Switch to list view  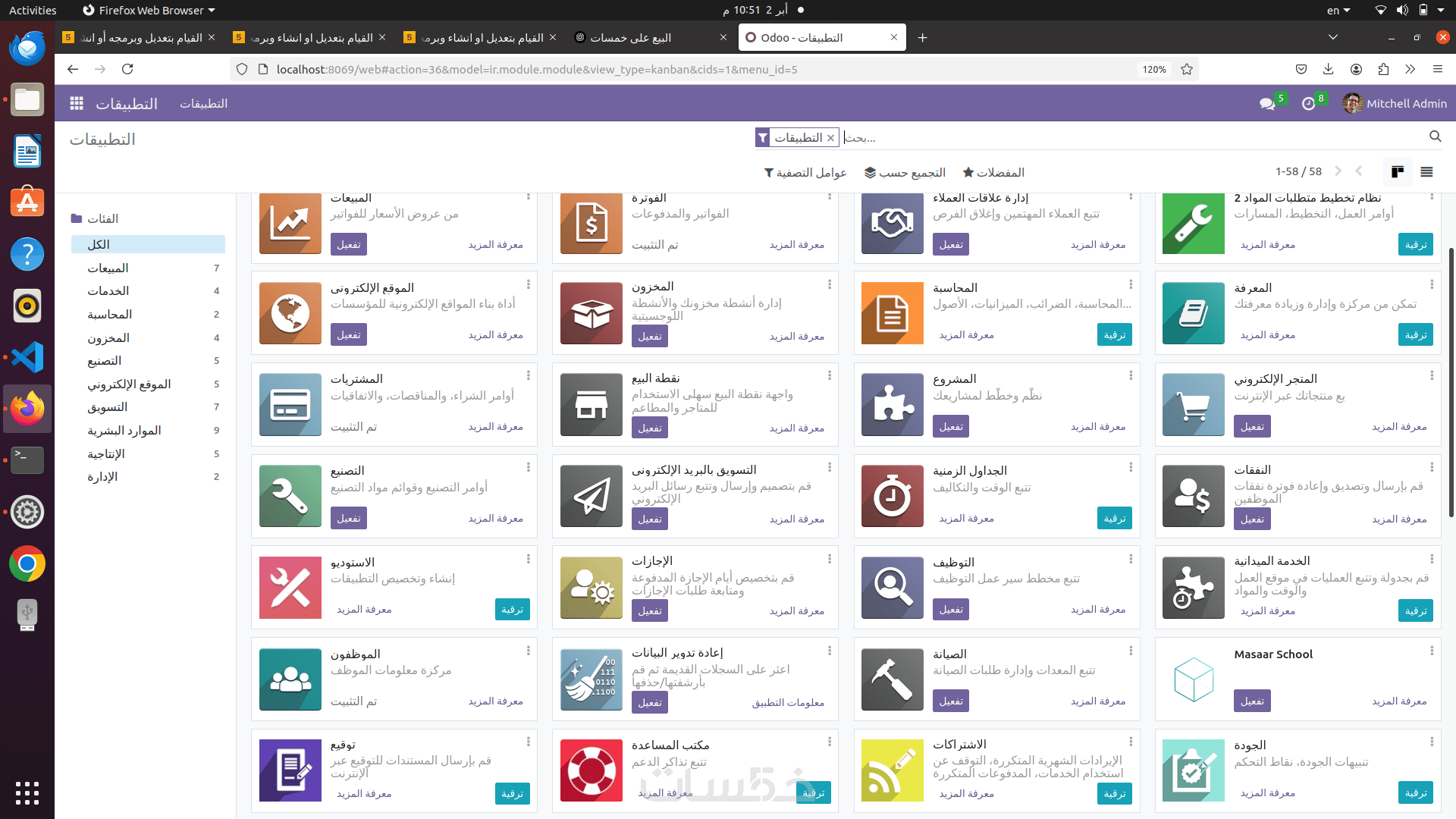coord(1426,172)
